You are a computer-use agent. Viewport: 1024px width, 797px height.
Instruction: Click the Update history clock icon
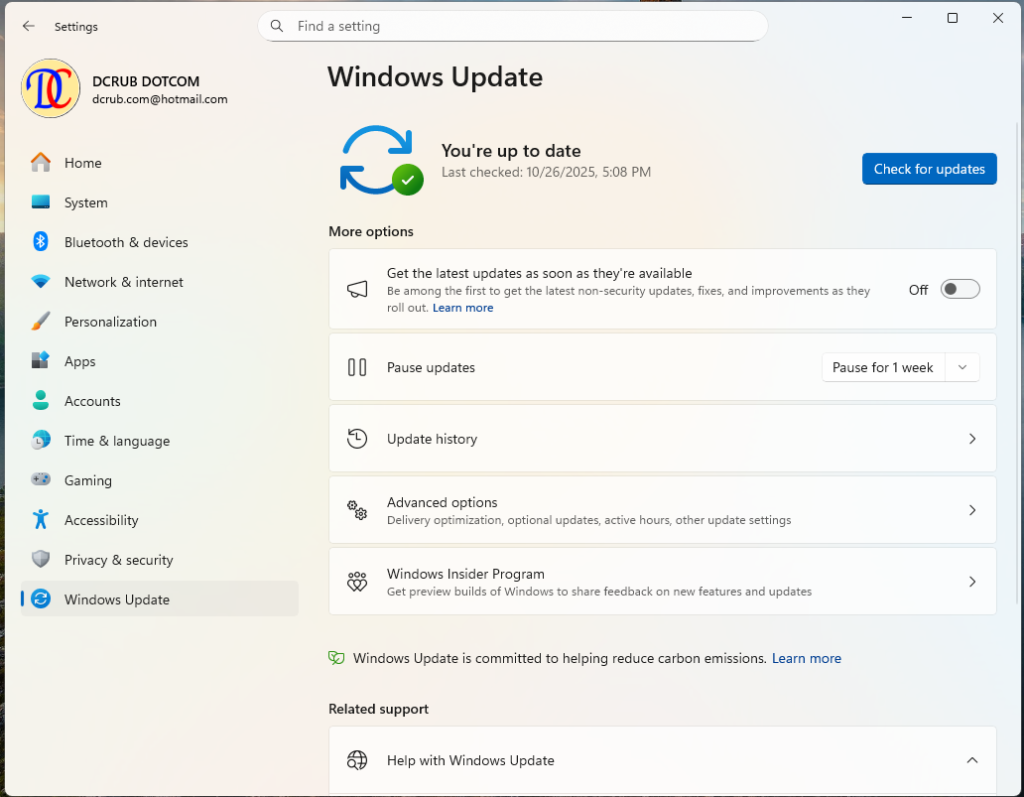[357, 439]
